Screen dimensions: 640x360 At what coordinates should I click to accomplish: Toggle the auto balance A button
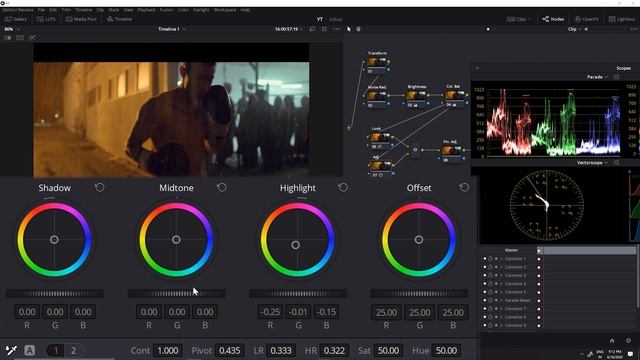point(29,350)
